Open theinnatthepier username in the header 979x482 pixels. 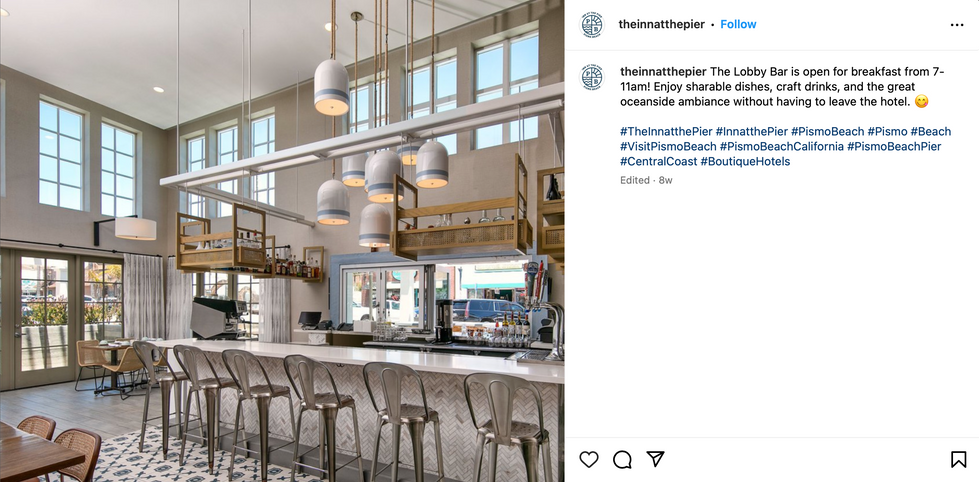click(x=661, y=24)
